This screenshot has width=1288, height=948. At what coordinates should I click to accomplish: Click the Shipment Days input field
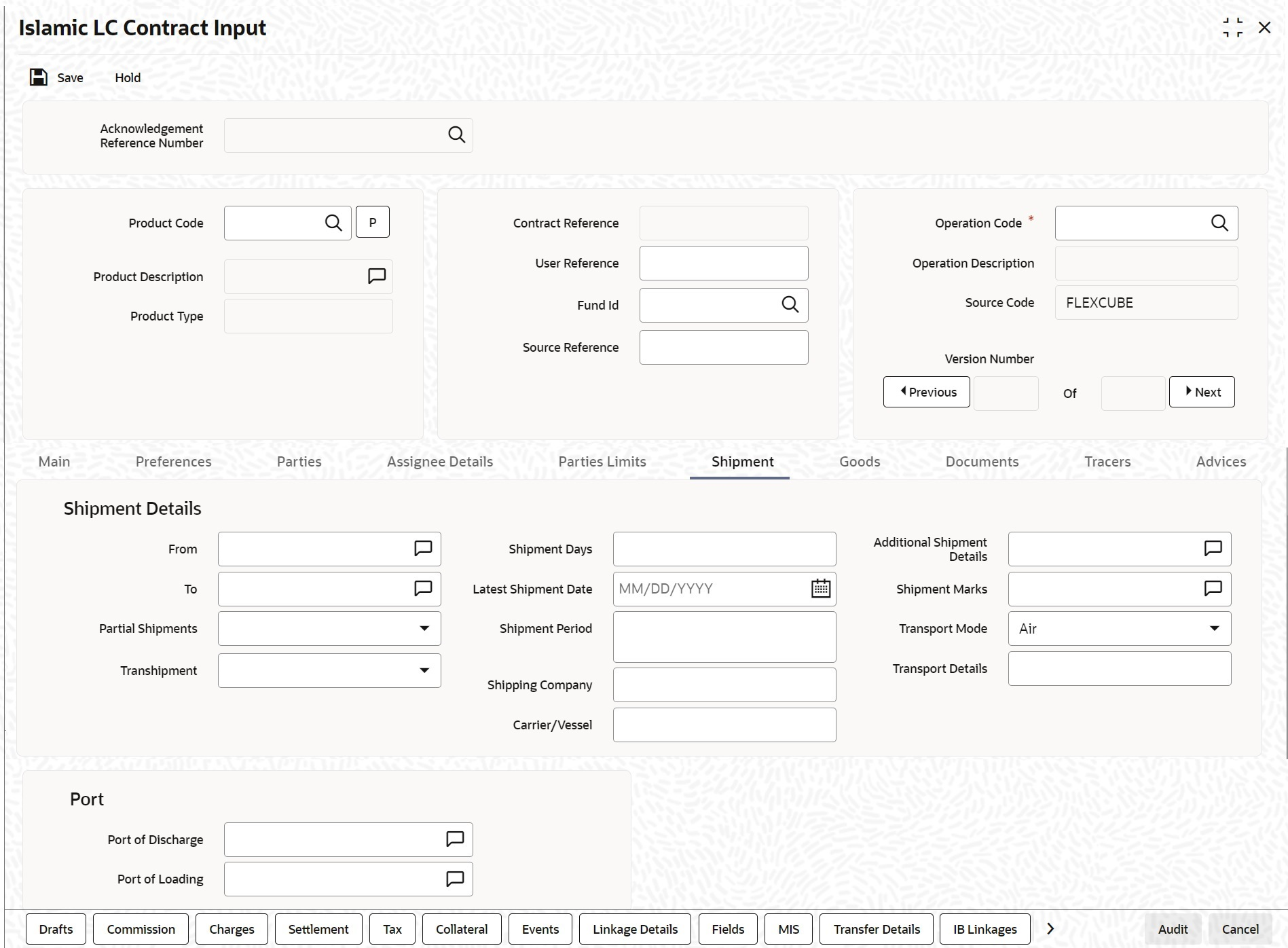[x=724, y=549]
